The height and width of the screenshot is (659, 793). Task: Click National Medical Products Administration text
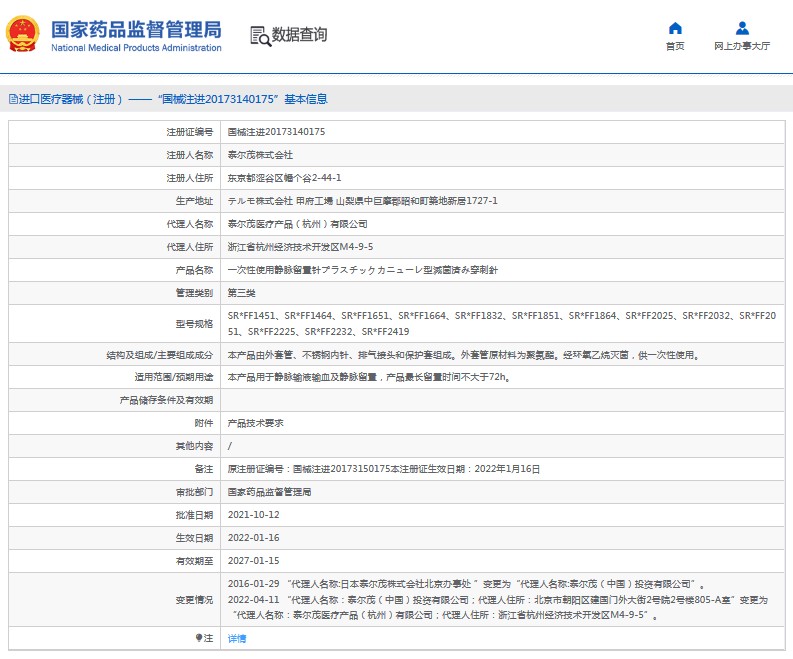pos(136,48)
